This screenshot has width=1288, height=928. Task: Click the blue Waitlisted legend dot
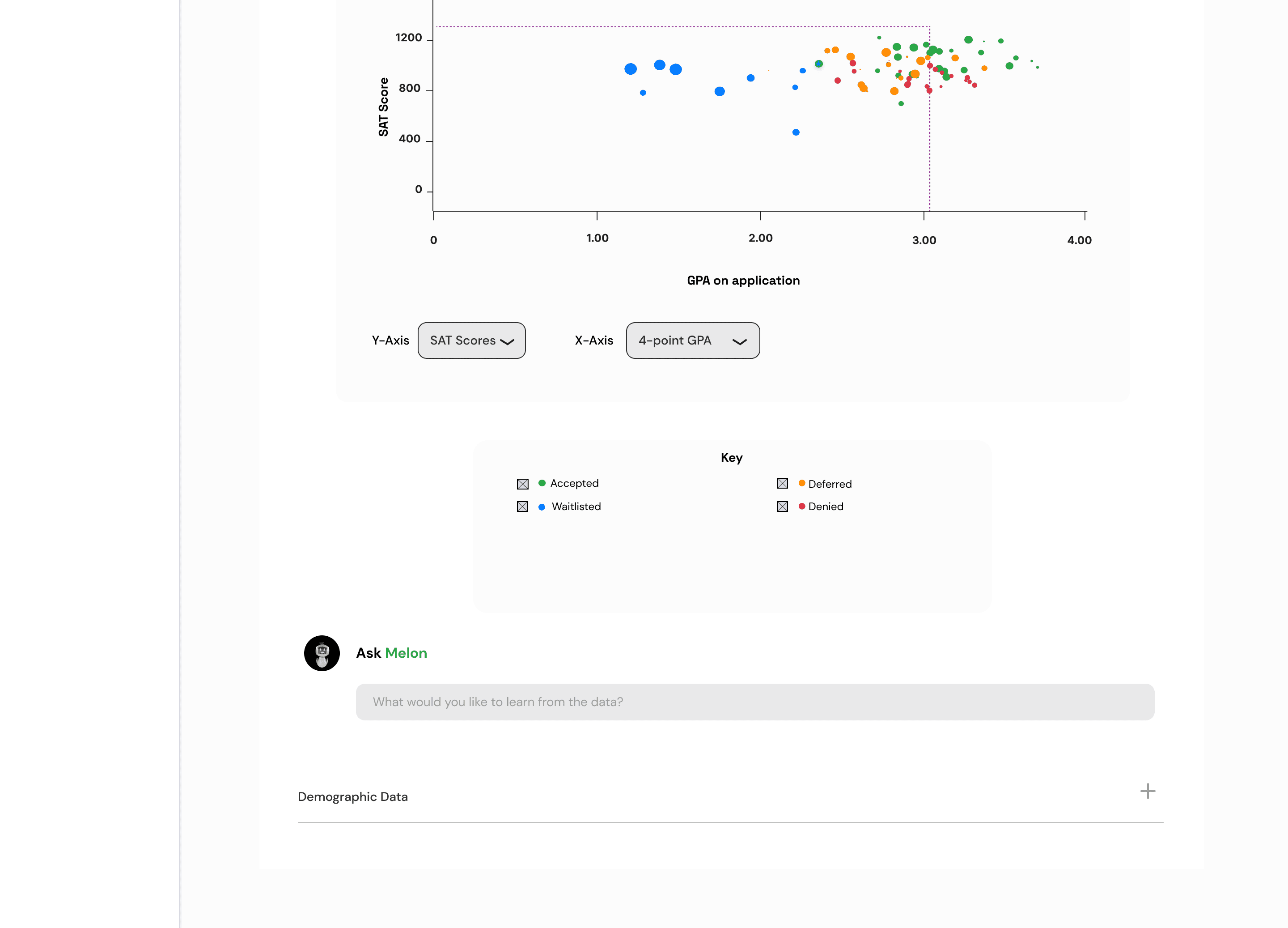(542, 507)
